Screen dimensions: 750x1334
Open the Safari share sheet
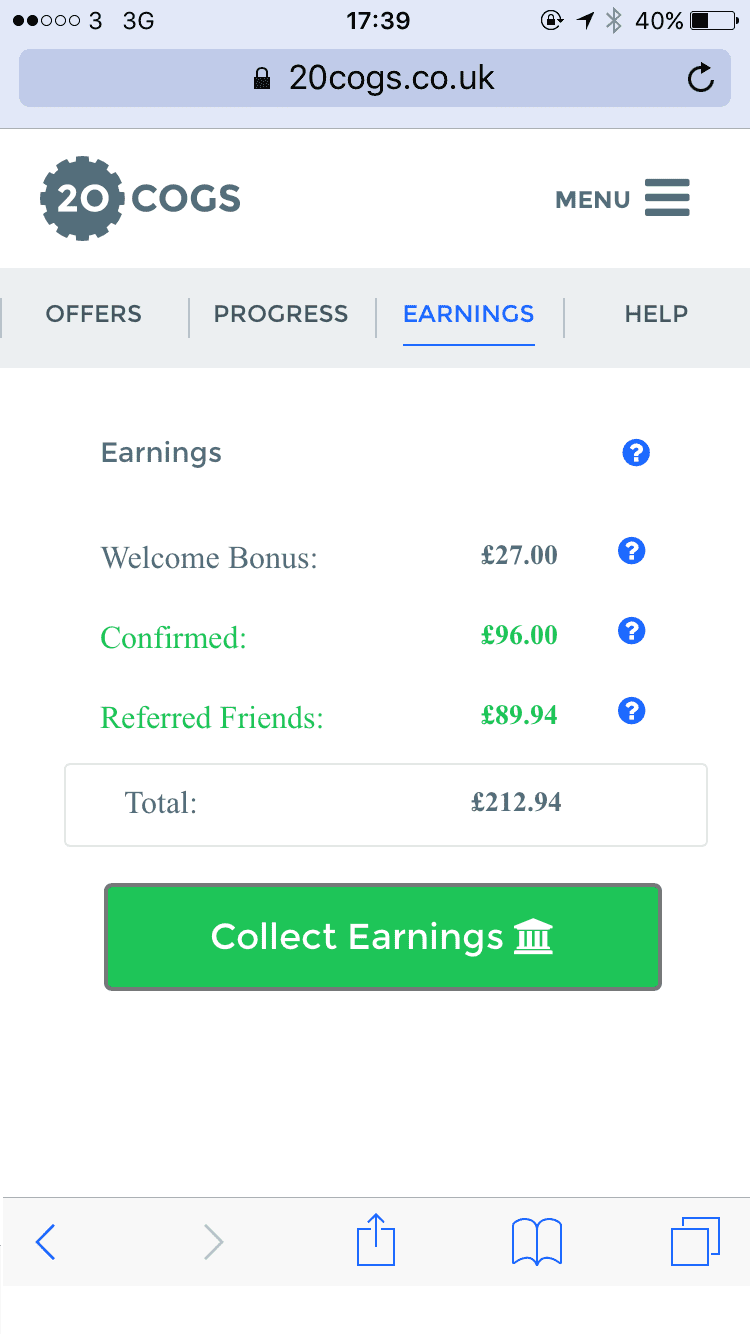coord(376,1240)
